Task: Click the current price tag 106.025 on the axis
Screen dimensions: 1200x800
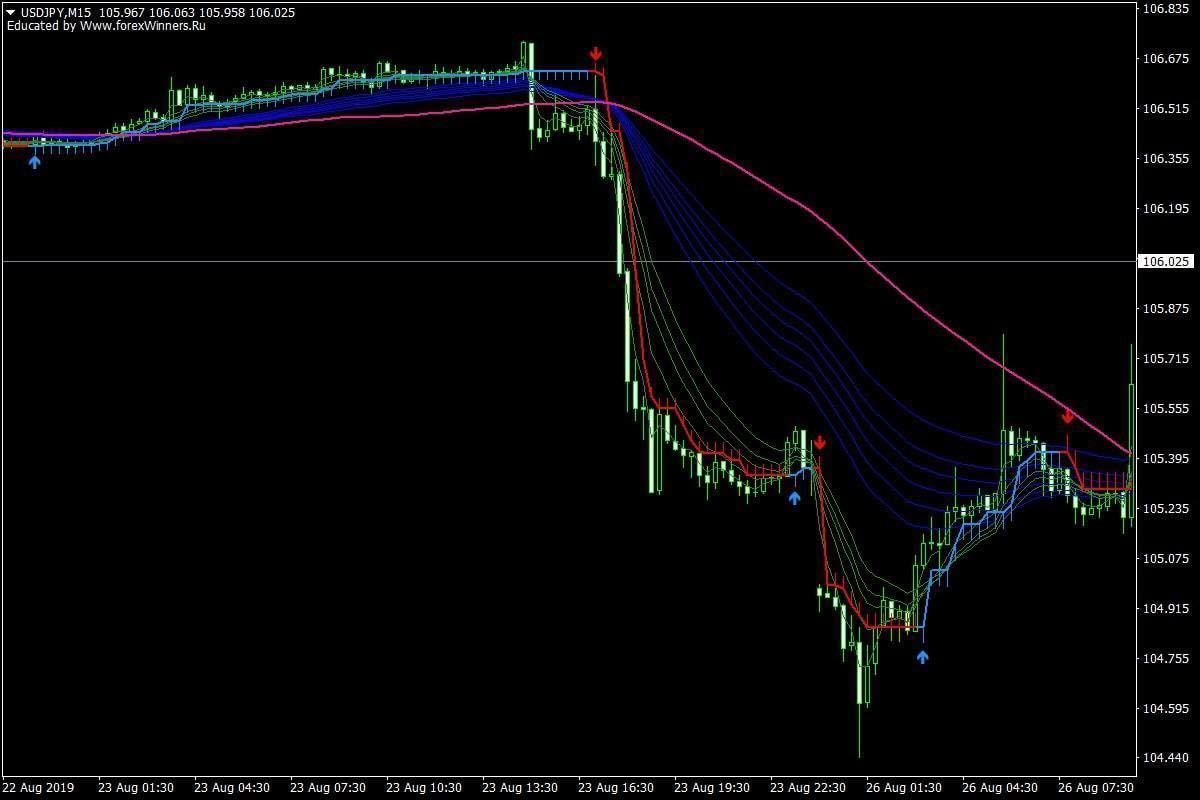Action: coord(1167,261)
